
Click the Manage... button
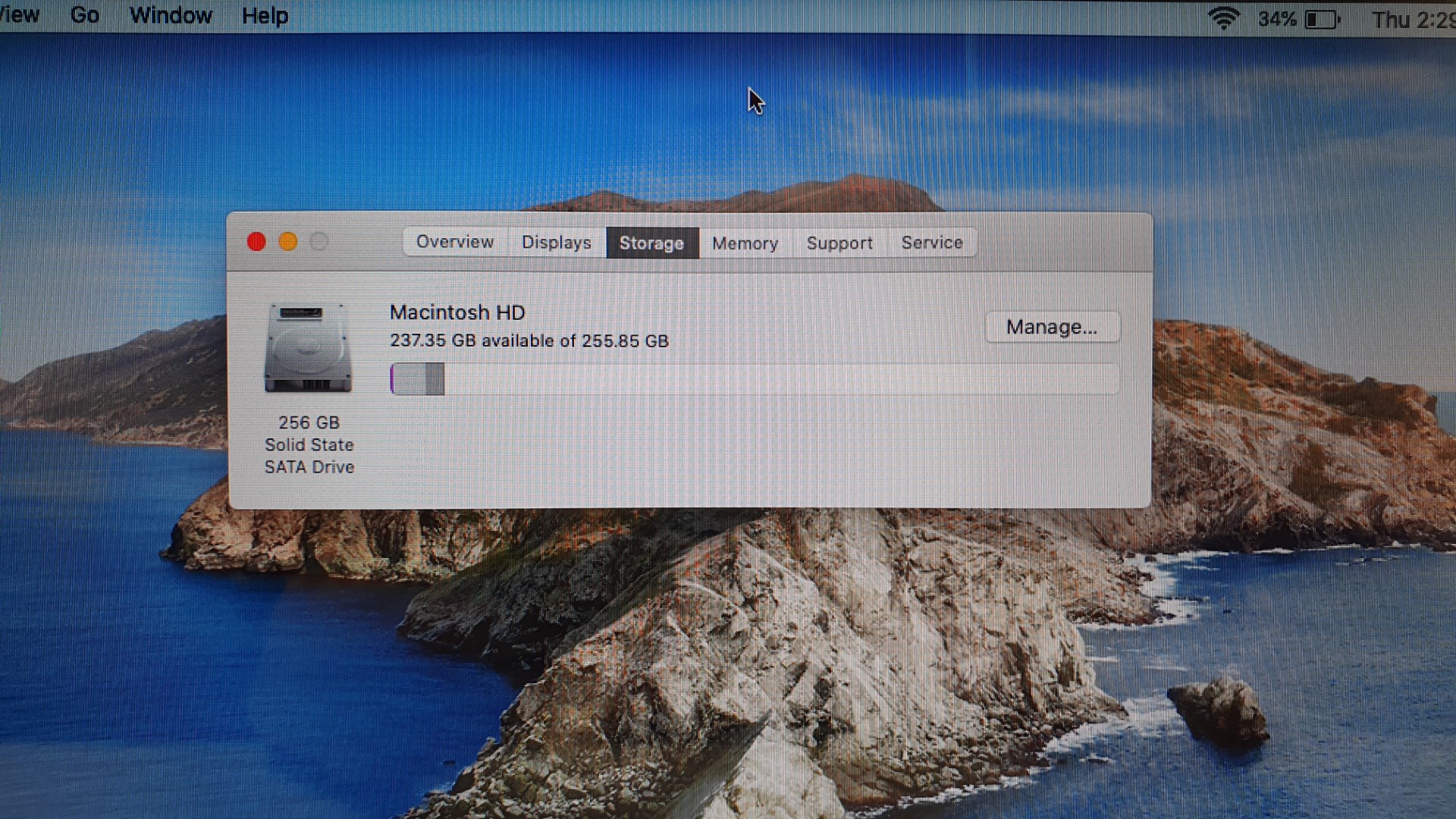1052,327
